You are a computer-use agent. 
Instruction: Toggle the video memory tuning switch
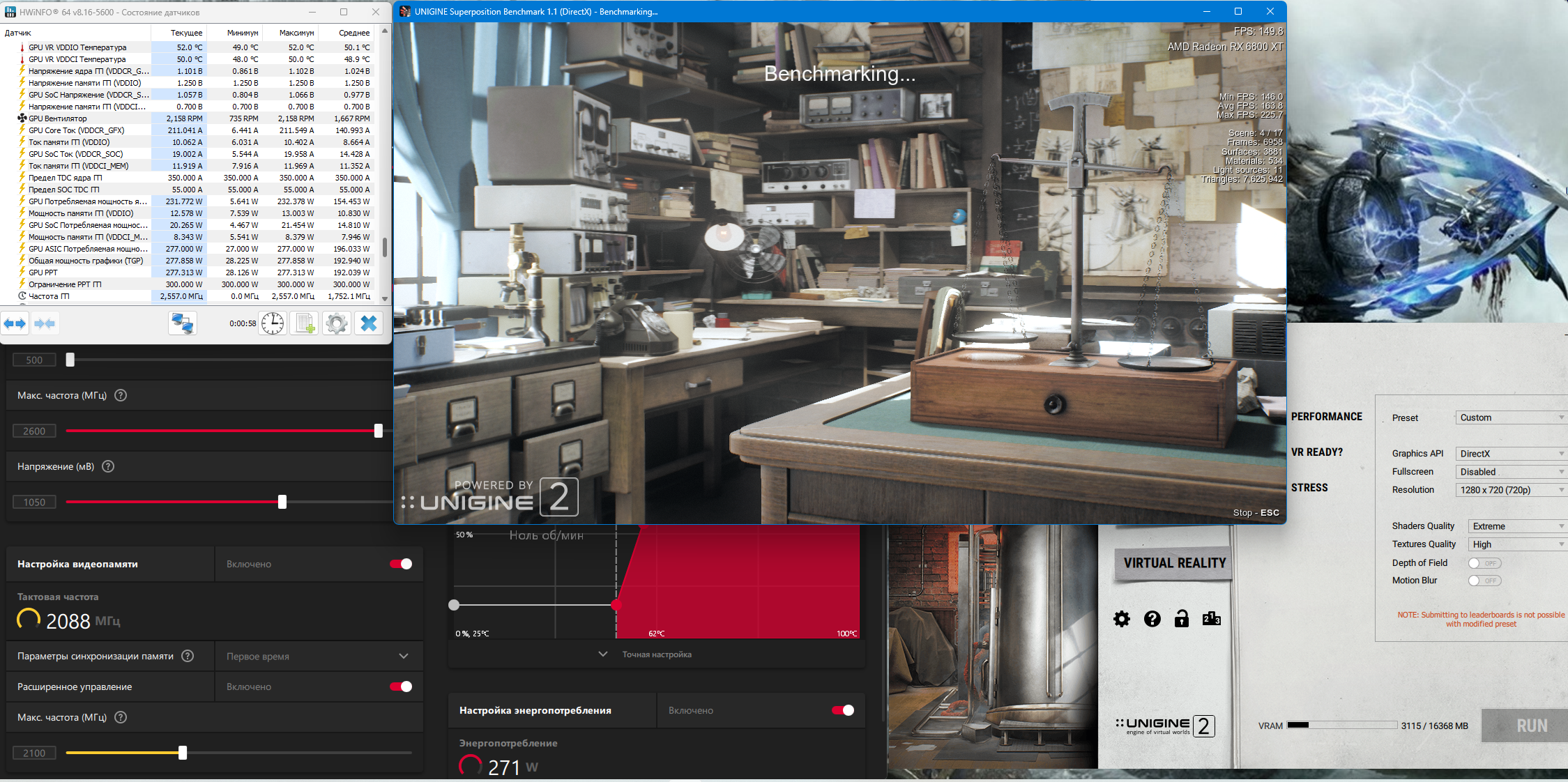pyautogui.click(x=401, y=564)
